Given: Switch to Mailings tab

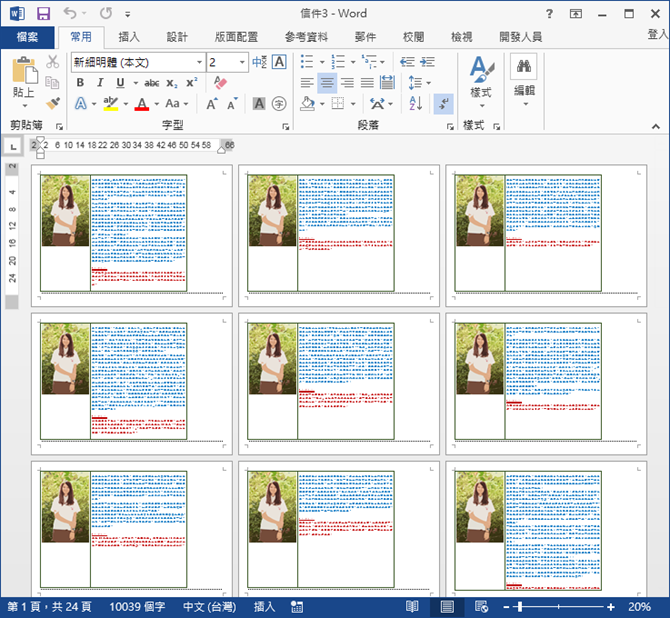Looking at the screenshot, I should point(365,37).
